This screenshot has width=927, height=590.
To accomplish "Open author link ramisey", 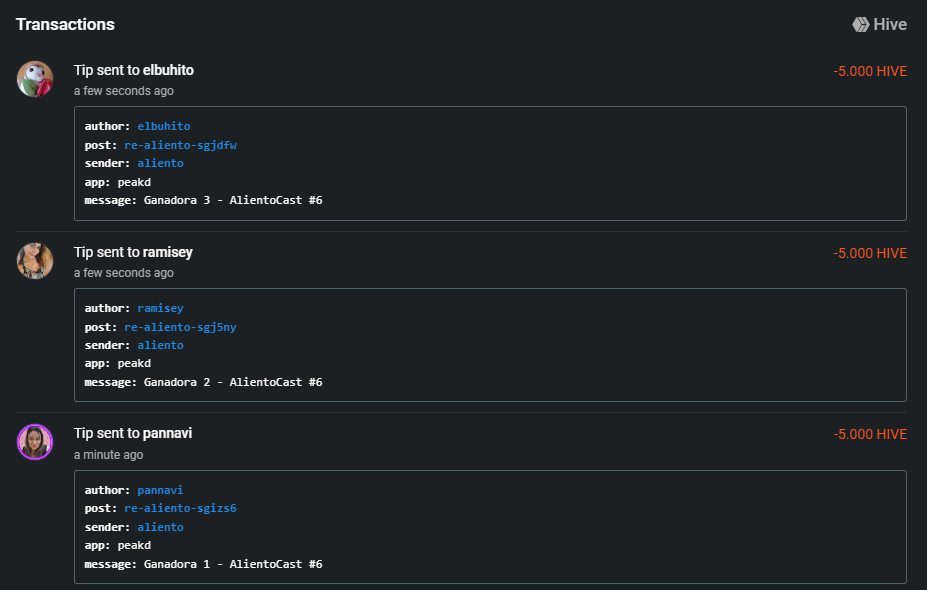I will (160, 308).
